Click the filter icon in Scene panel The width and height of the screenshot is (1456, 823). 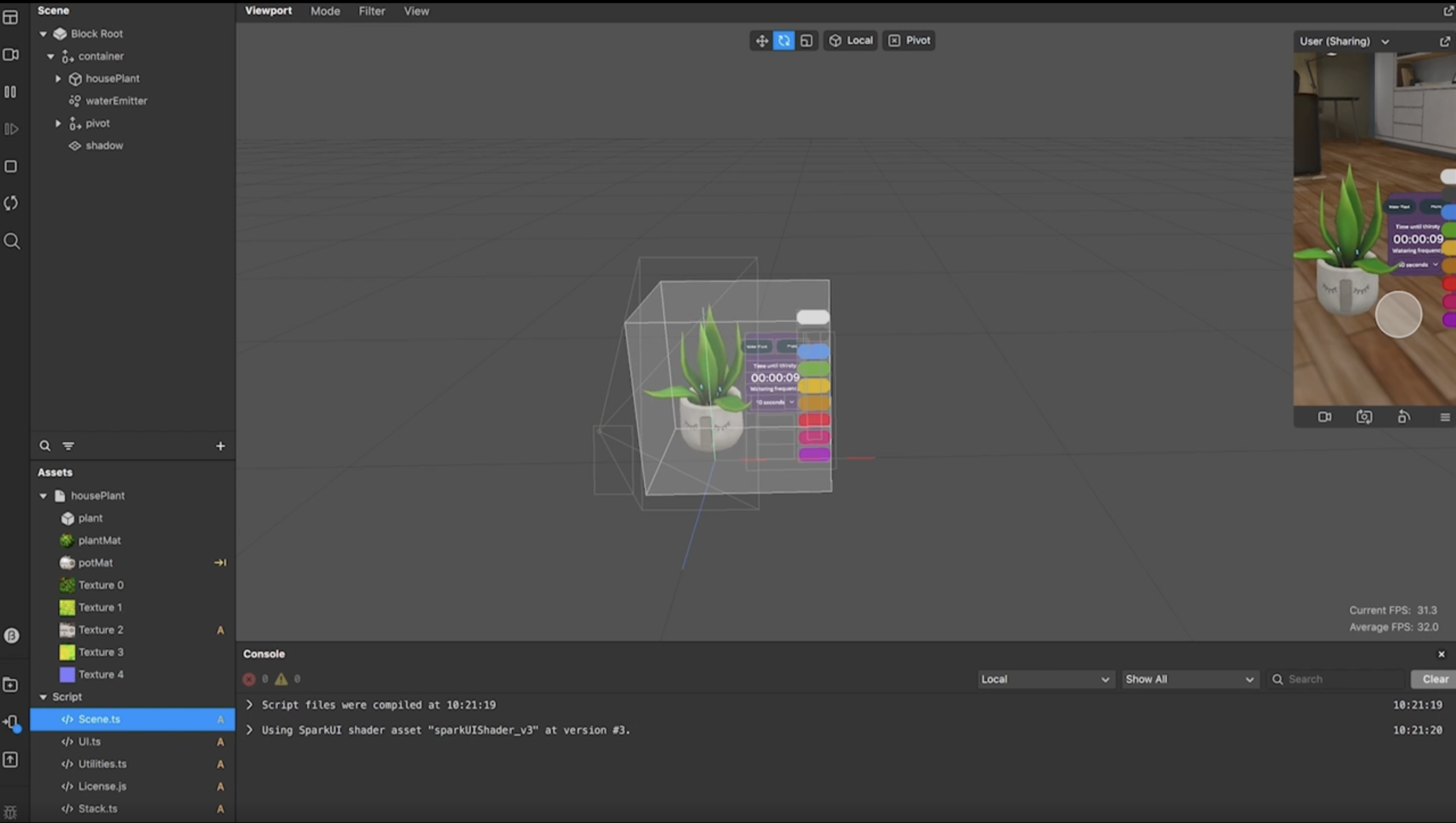69,446
